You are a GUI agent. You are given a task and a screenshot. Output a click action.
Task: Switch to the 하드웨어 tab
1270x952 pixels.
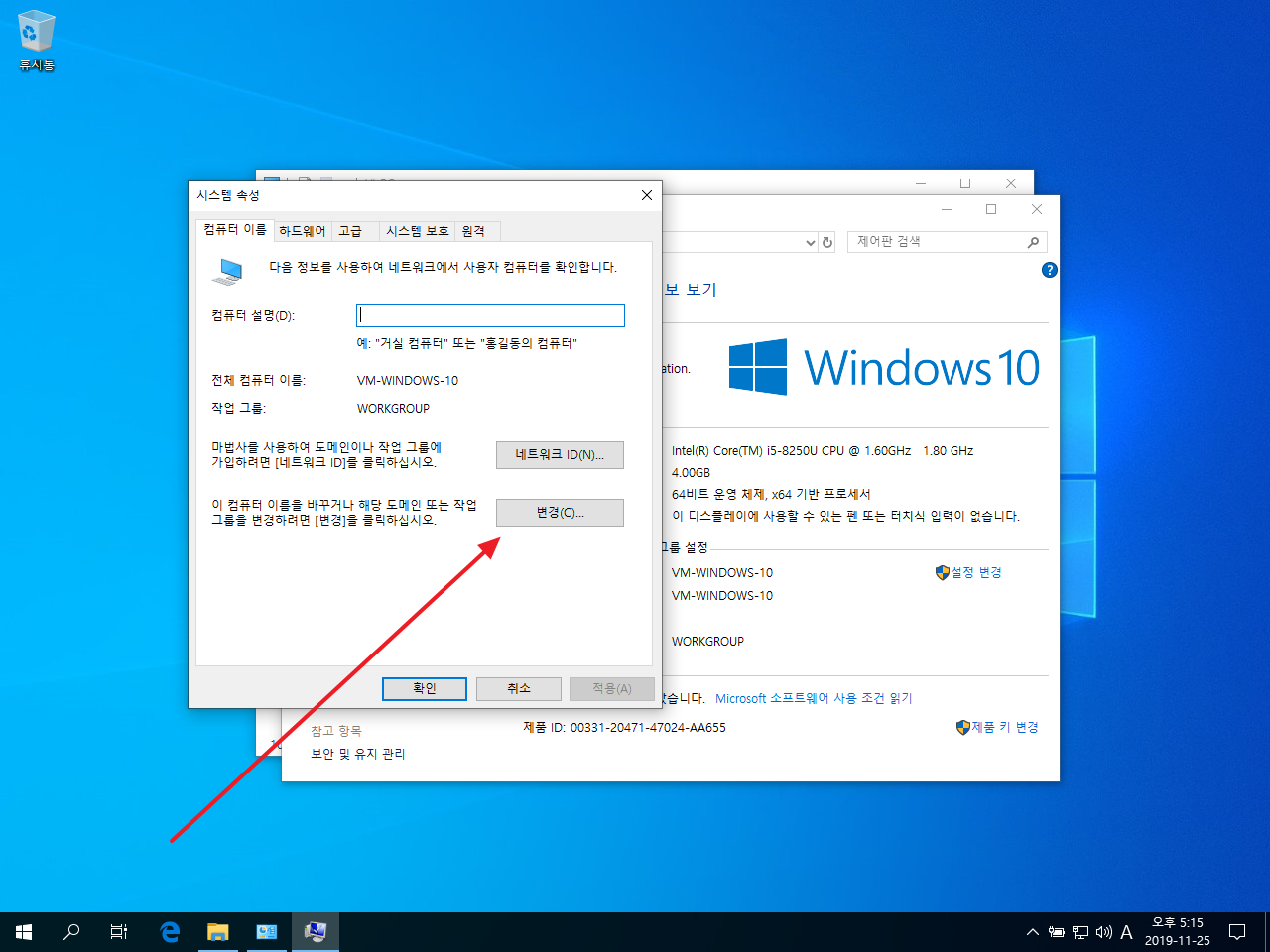tap(302, 230)
